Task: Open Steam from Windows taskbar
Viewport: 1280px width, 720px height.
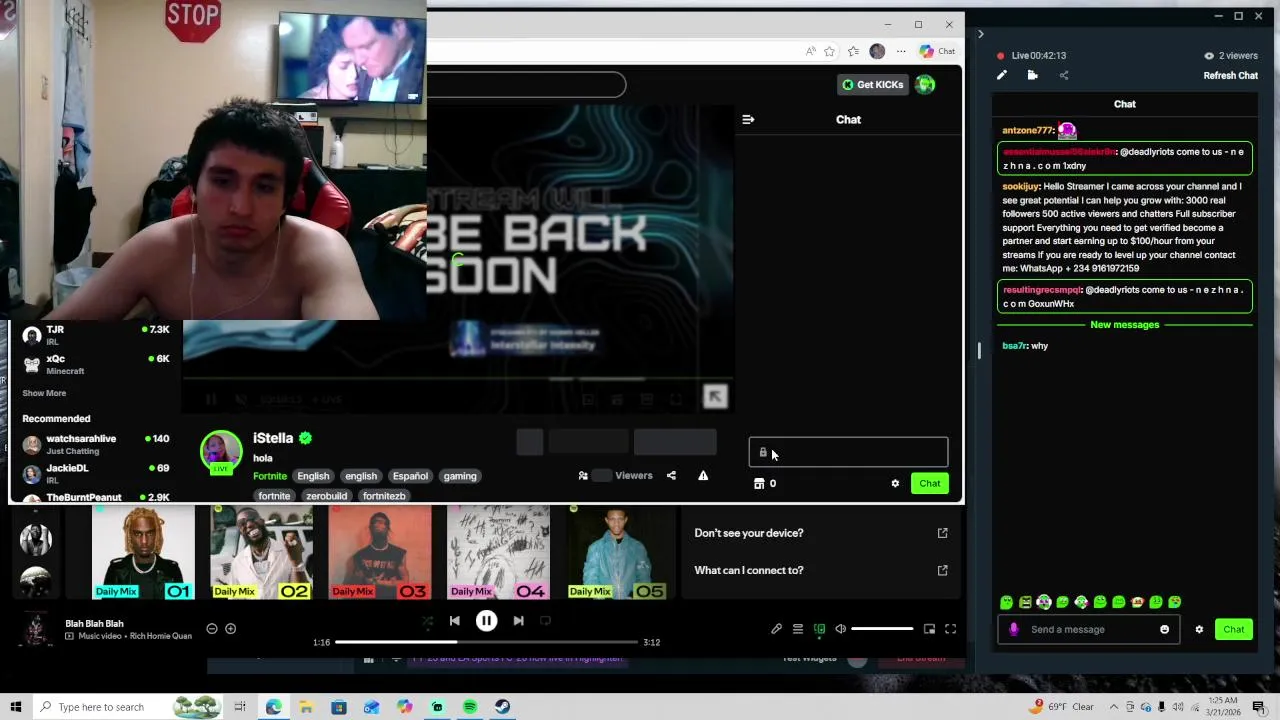Action: (502, 707)
